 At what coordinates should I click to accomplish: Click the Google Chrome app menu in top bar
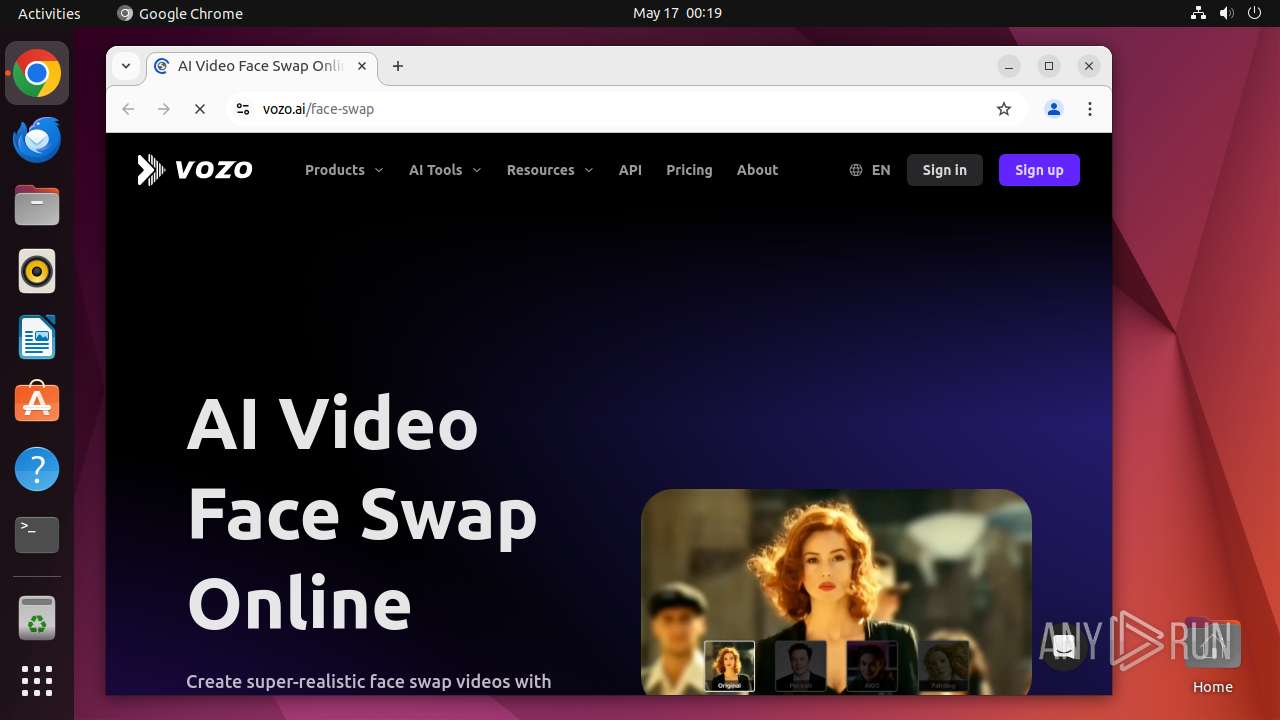tap(180, 13)
